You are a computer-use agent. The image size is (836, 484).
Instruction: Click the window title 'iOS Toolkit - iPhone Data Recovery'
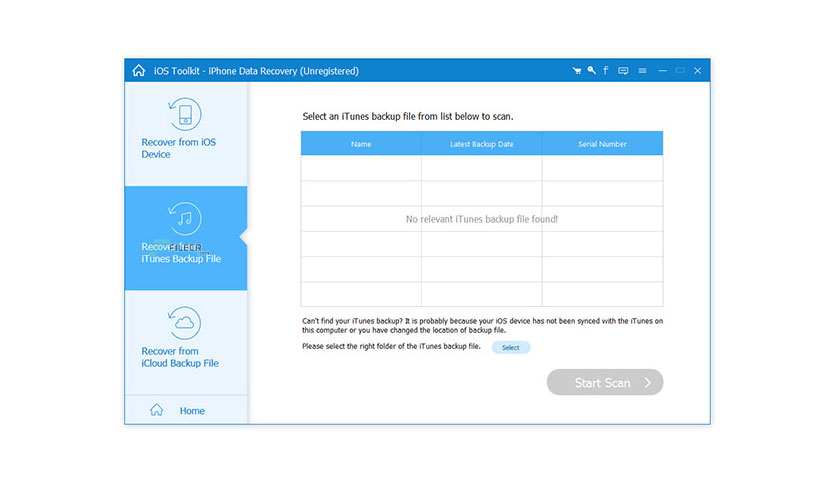coord(256,71)
